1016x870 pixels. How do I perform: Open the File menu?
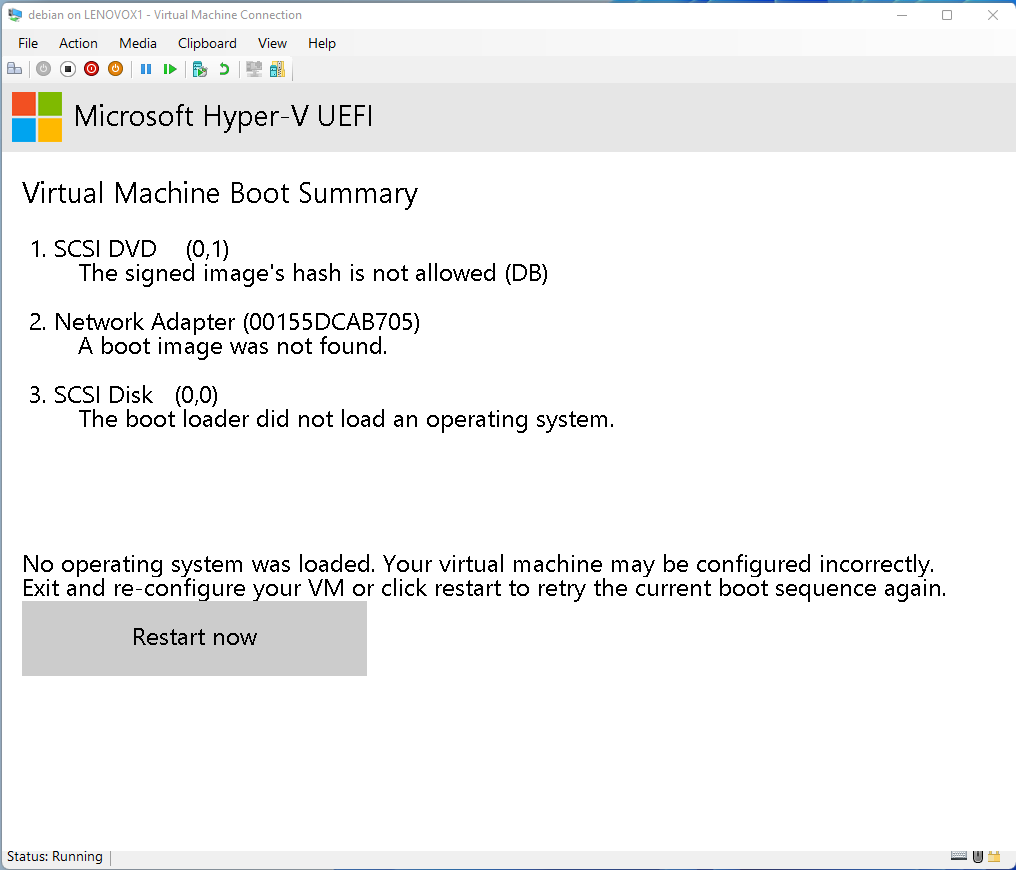pyautogui.click(x=28, y=43)
